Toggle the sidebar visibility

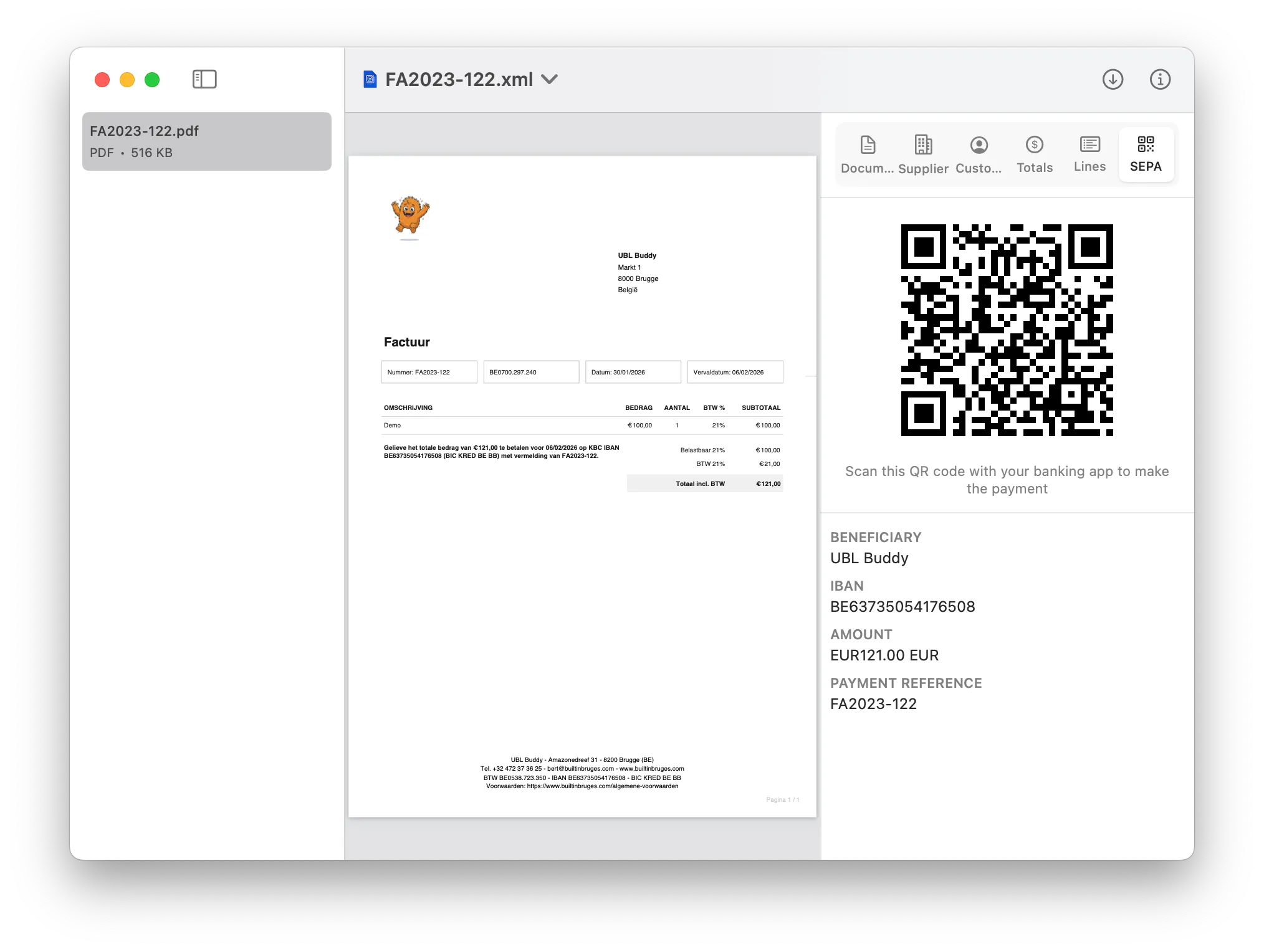204,79
